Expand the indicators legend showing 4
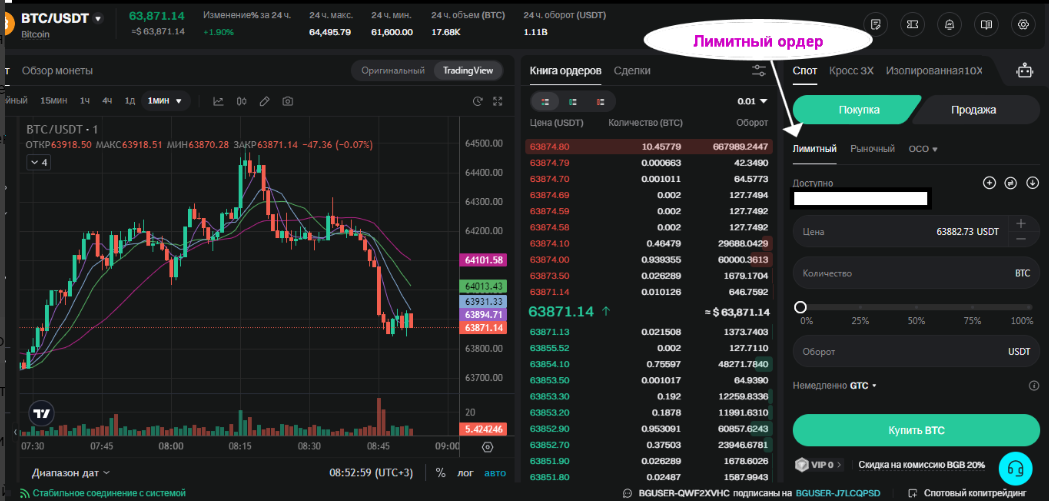This screenshot has width=1049, height=501. coord(38,162)
